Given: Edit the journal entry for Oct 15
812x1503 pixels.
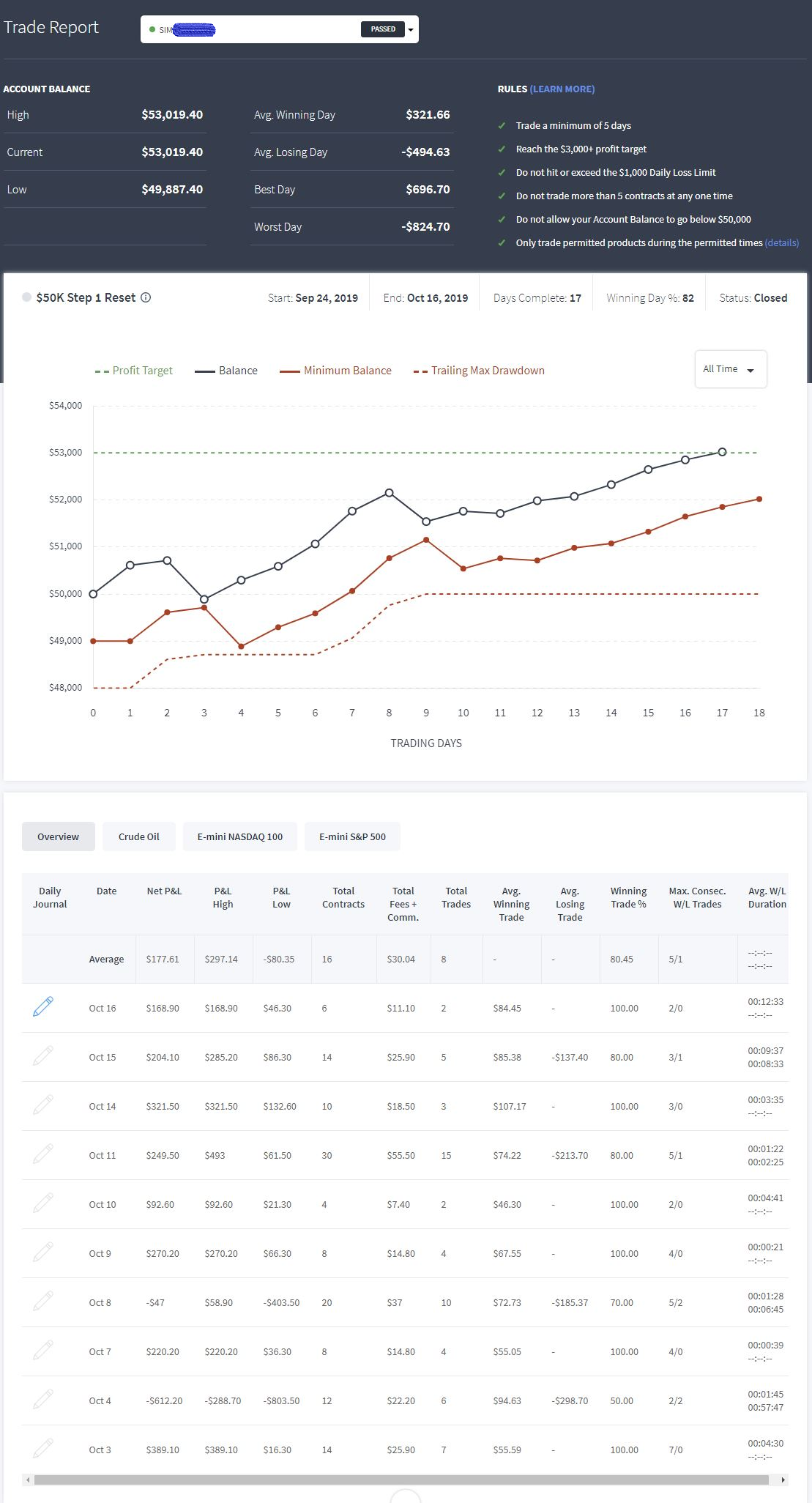Looking at the screenshot, I should tap(43, 1055).
